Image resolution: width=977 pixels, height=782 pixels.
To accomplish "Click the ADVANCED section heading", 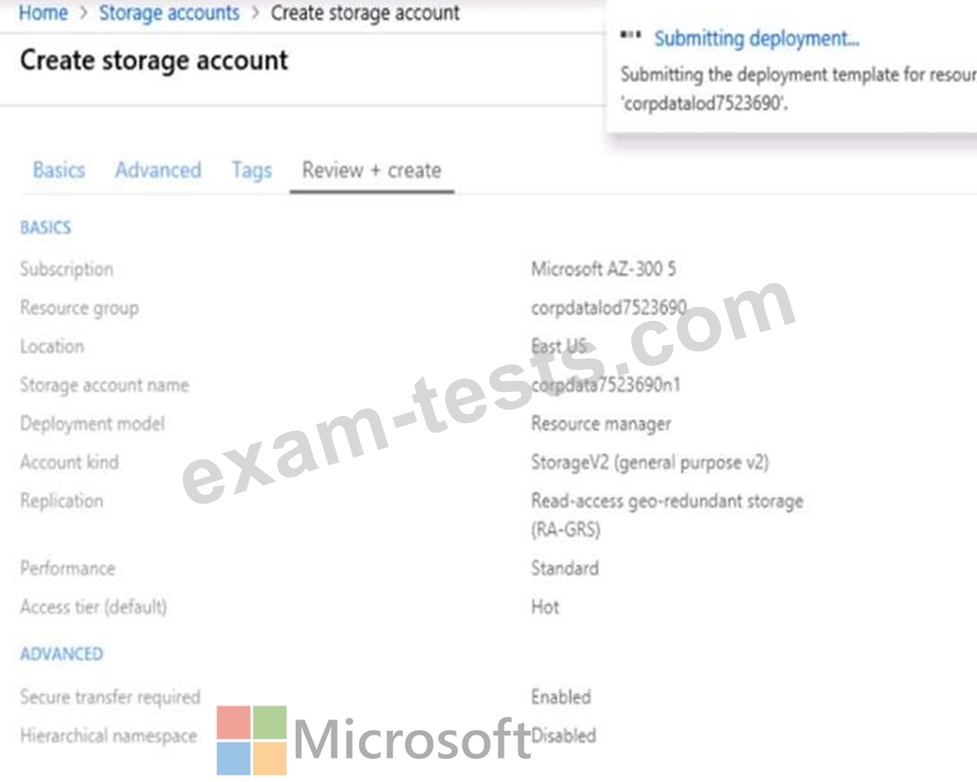I will coord(61,654).
